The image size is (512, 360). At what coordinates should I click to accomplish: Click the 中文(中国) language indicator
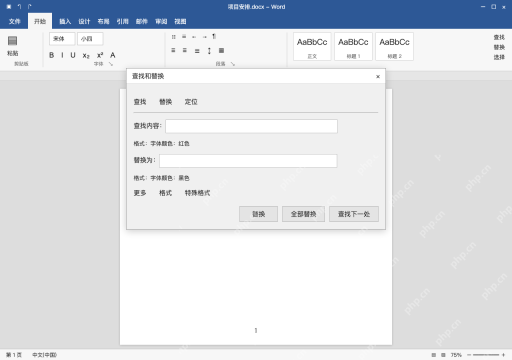pyautogui.click(x=44, y=355)
